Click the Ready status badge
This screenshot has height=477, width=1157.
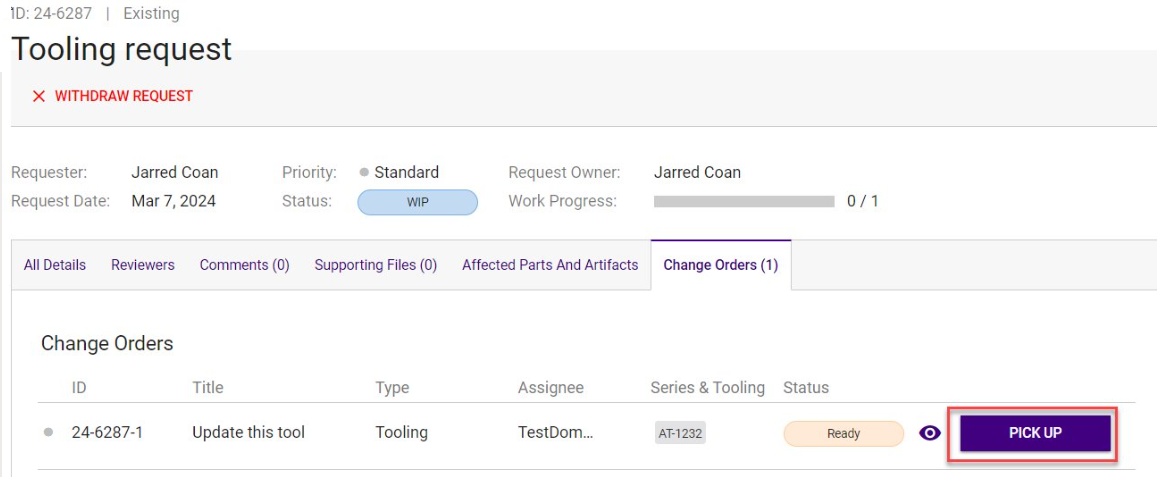(x=843, y=433)
